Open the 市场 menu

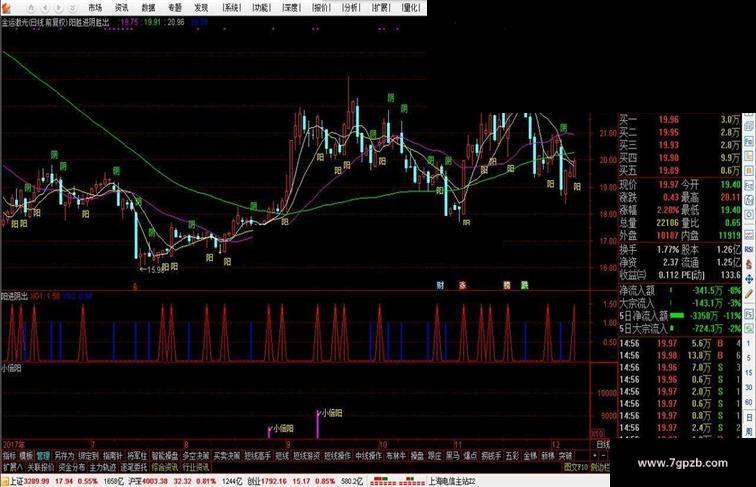(x=95, y=8)
